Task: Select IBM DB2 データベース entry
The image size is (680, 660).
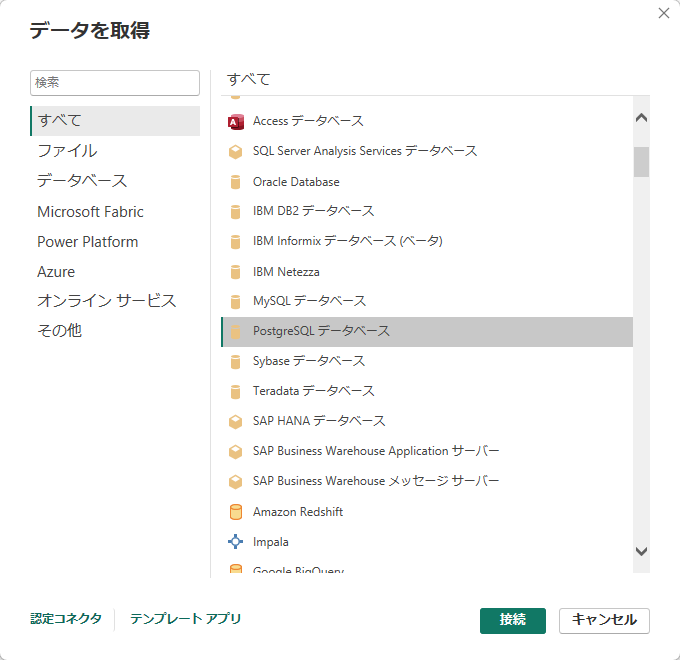Action: [x=314, y=211]
